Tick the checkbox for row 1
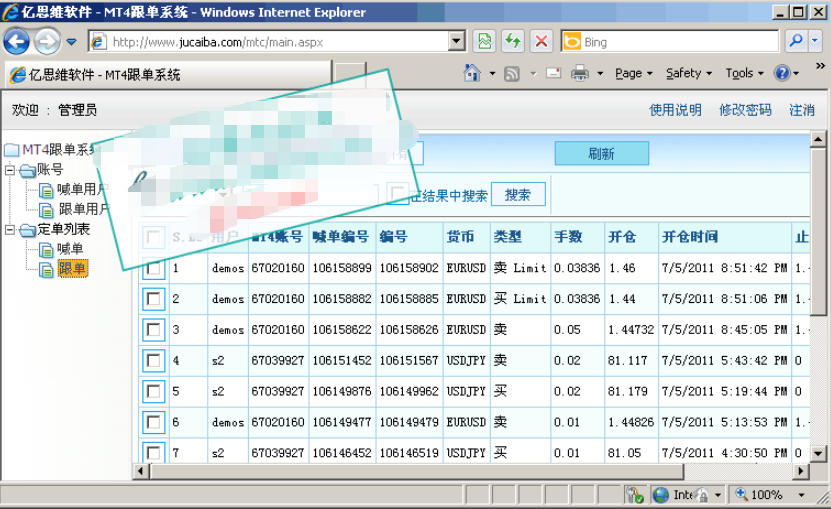Screen dimensions: 831x509 [154, 269]
